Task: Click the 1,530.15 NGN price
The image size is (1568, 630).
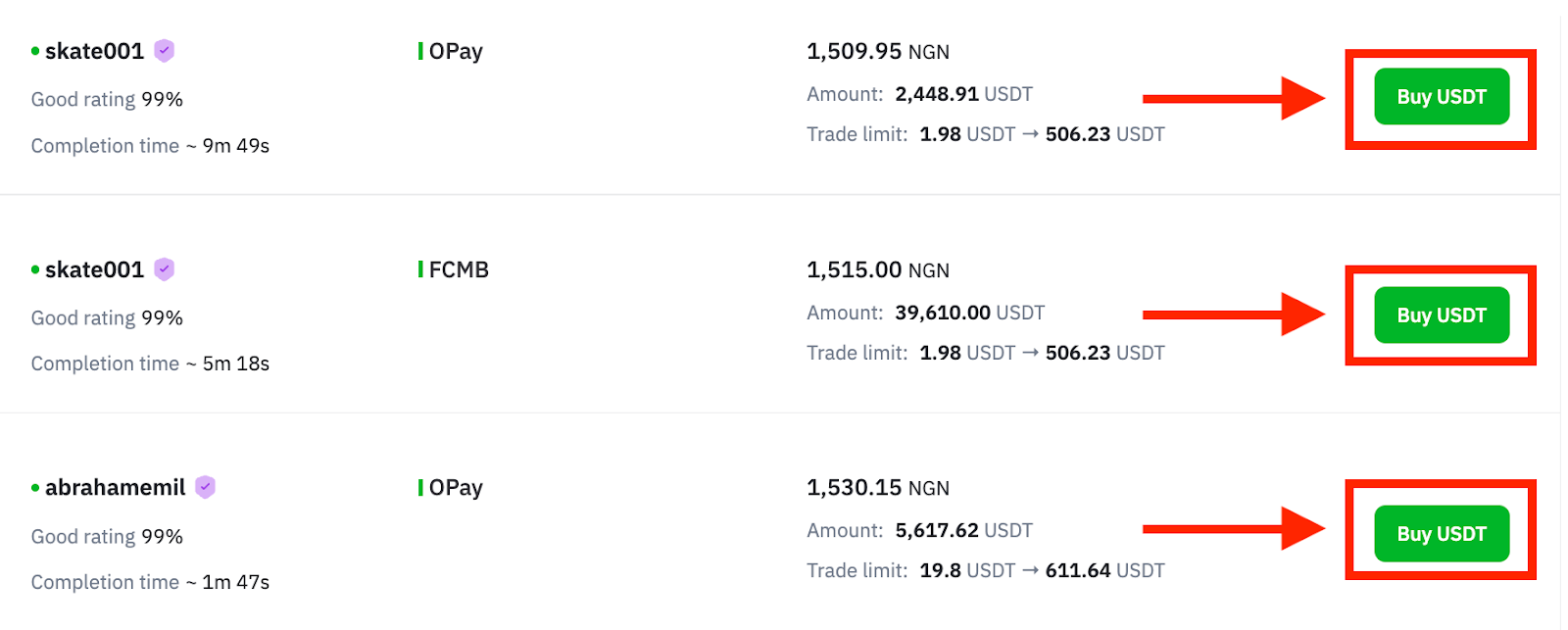Action: click(x=878, y=488)
